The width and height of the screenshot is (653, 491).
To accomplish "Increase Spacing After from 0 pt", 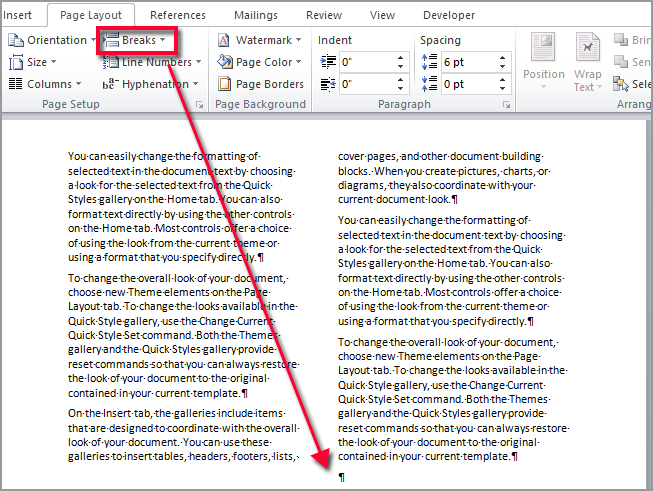I will click(x=502, y=80).
